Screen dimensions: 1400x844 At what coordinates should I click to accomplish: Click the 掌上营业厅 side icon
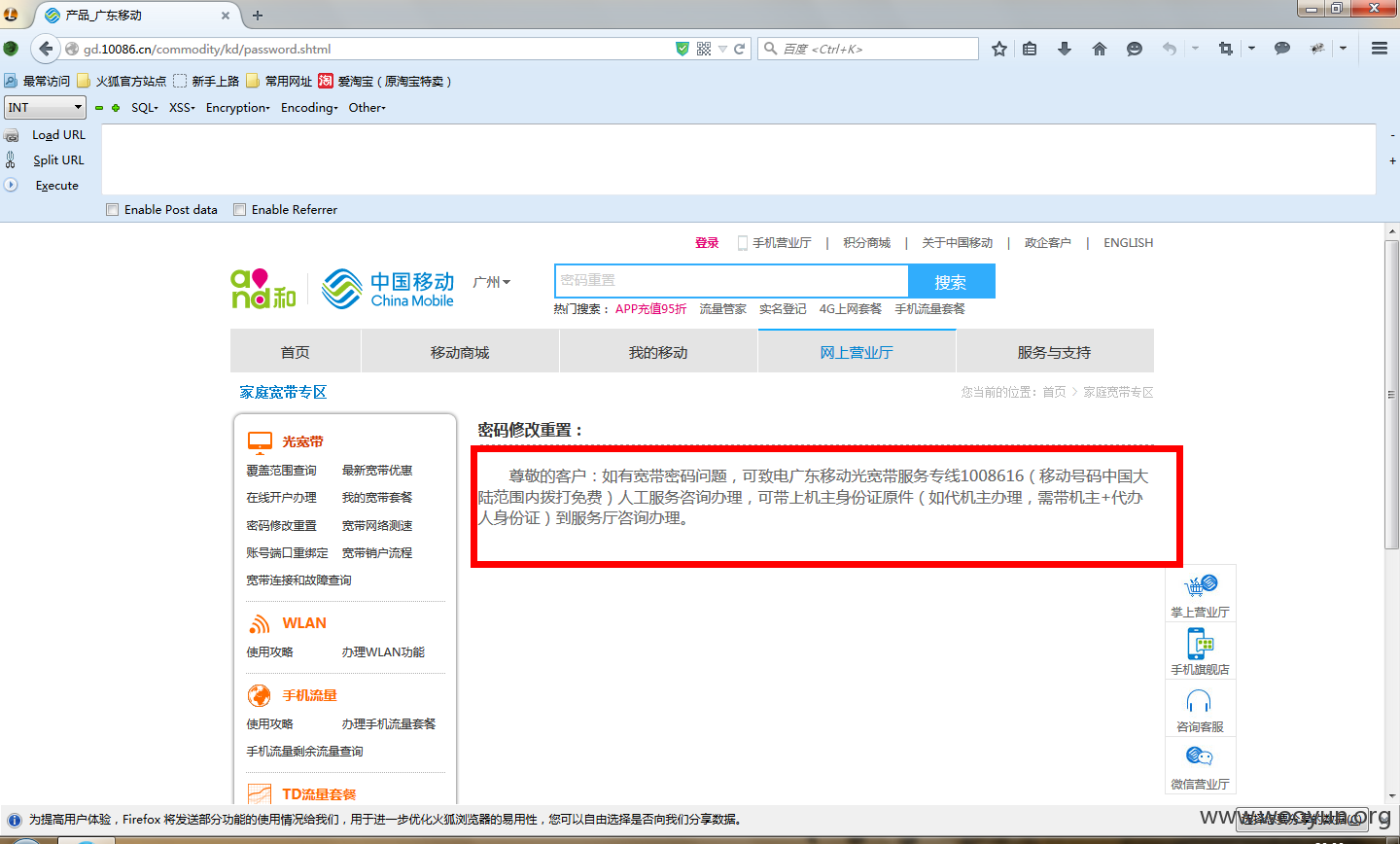(x=1201, y=585)
